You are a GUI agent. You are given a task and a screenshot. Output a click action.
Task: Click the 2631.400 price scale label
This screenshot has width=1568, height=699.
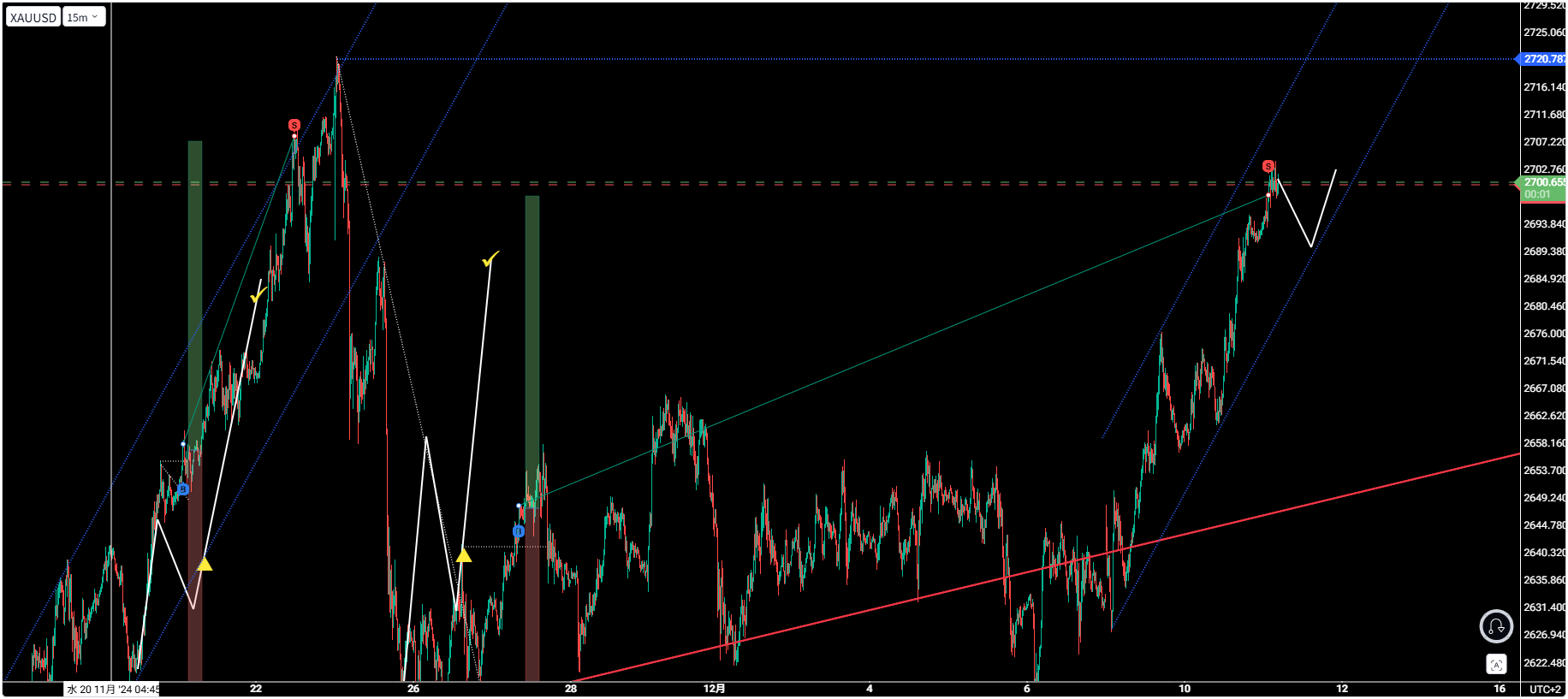(x=1544, y=607)
